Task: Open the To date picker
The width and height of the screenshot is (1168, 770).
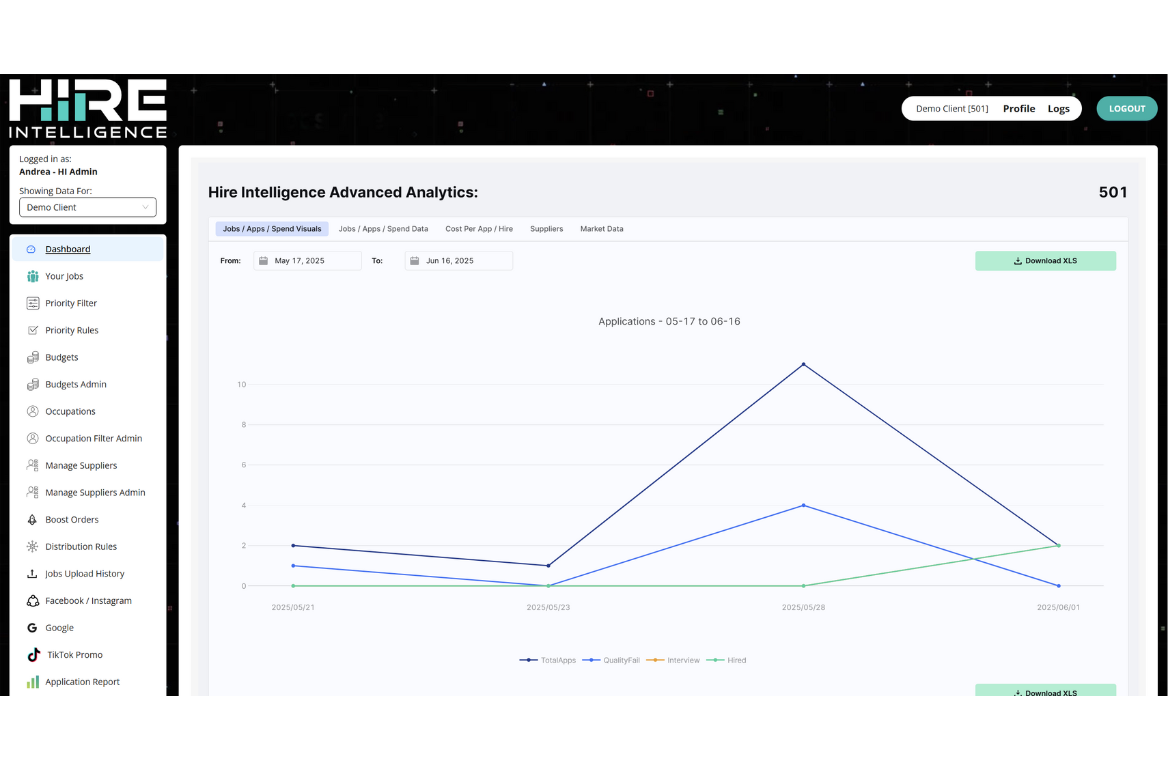Action: tap(458, 261)
